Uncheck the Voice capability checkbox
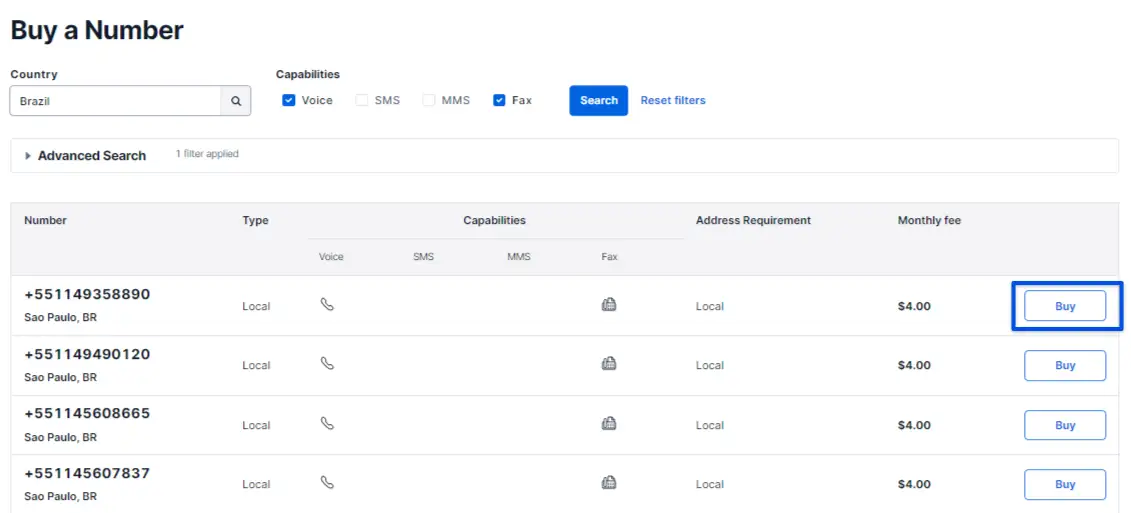1131x513 pixels. tap(289, 100)
